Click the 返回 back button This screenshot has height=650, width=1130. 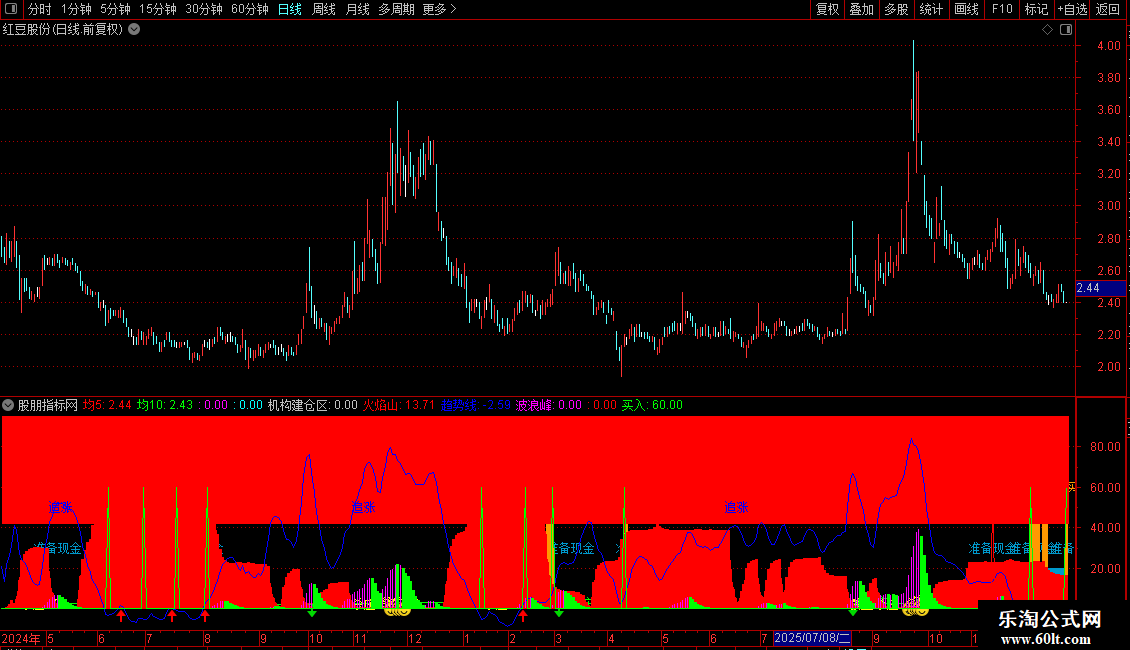(1108, 9)
